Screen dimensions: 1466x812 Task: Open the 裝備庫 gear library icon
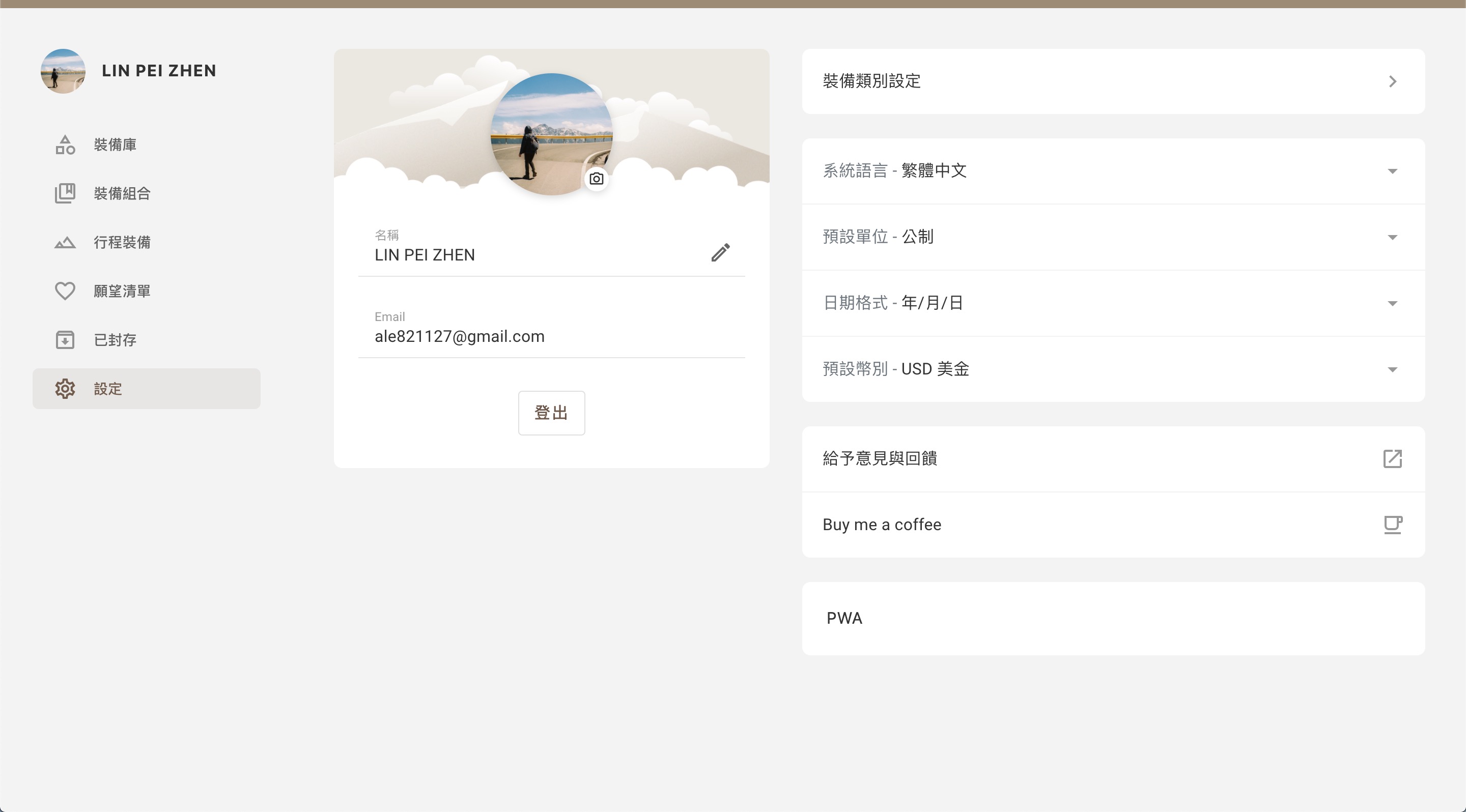[65, 144]
